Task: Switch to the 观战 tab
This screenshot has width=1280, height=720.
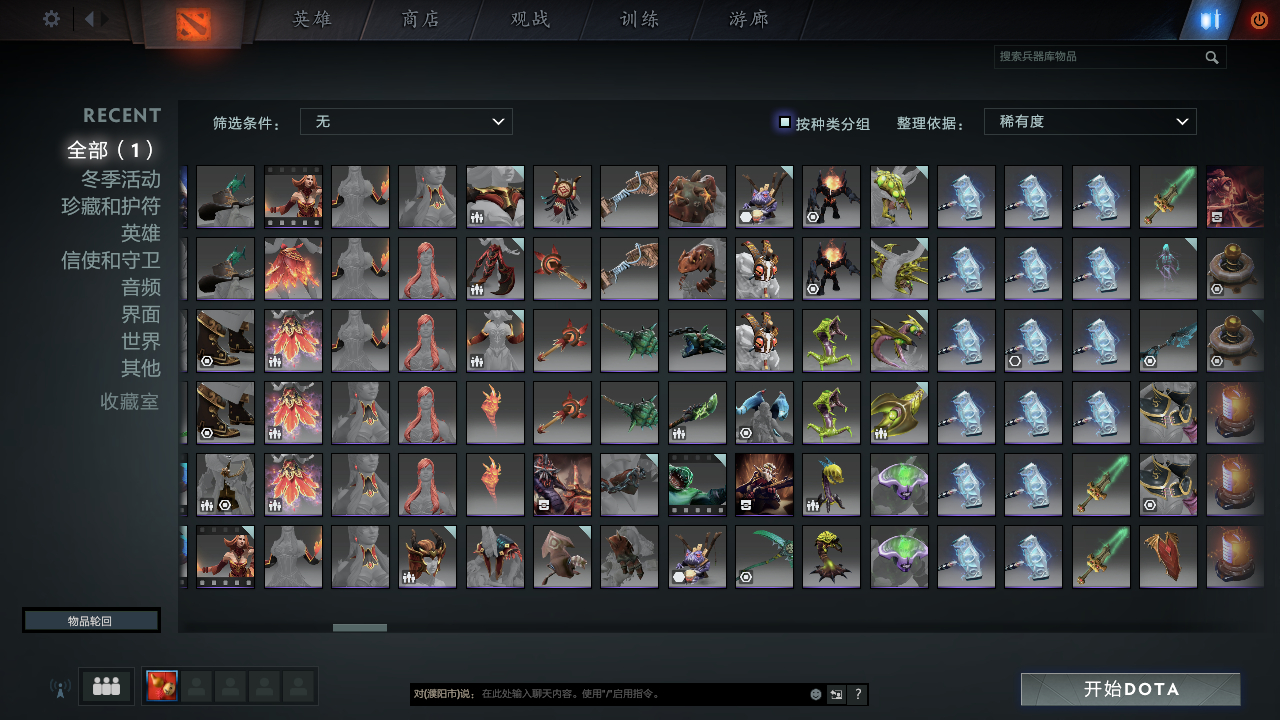Action: pyautogui.click(x=530, y=20)
